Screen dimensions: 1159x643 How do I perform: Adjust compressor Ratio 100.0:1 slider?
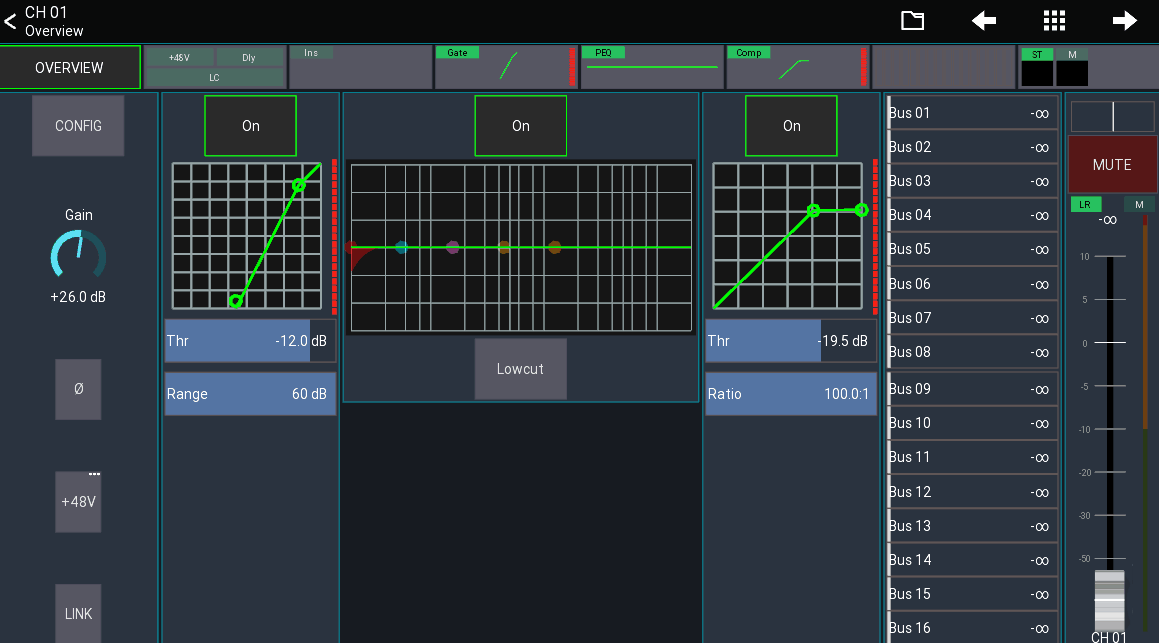point(791,394)
